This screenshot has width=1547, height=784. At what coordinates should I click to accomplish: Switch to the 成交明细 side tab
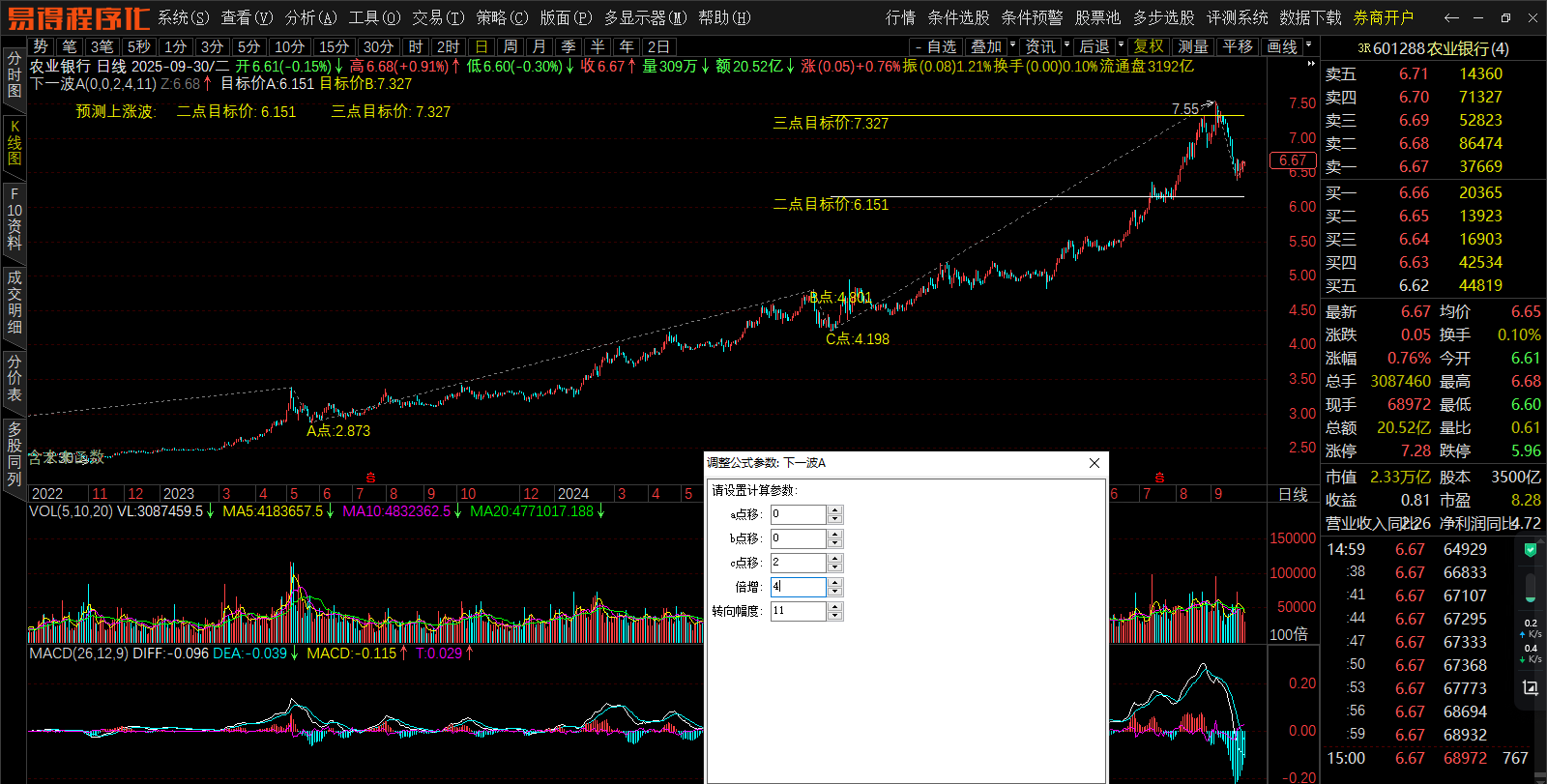(15, 302)
